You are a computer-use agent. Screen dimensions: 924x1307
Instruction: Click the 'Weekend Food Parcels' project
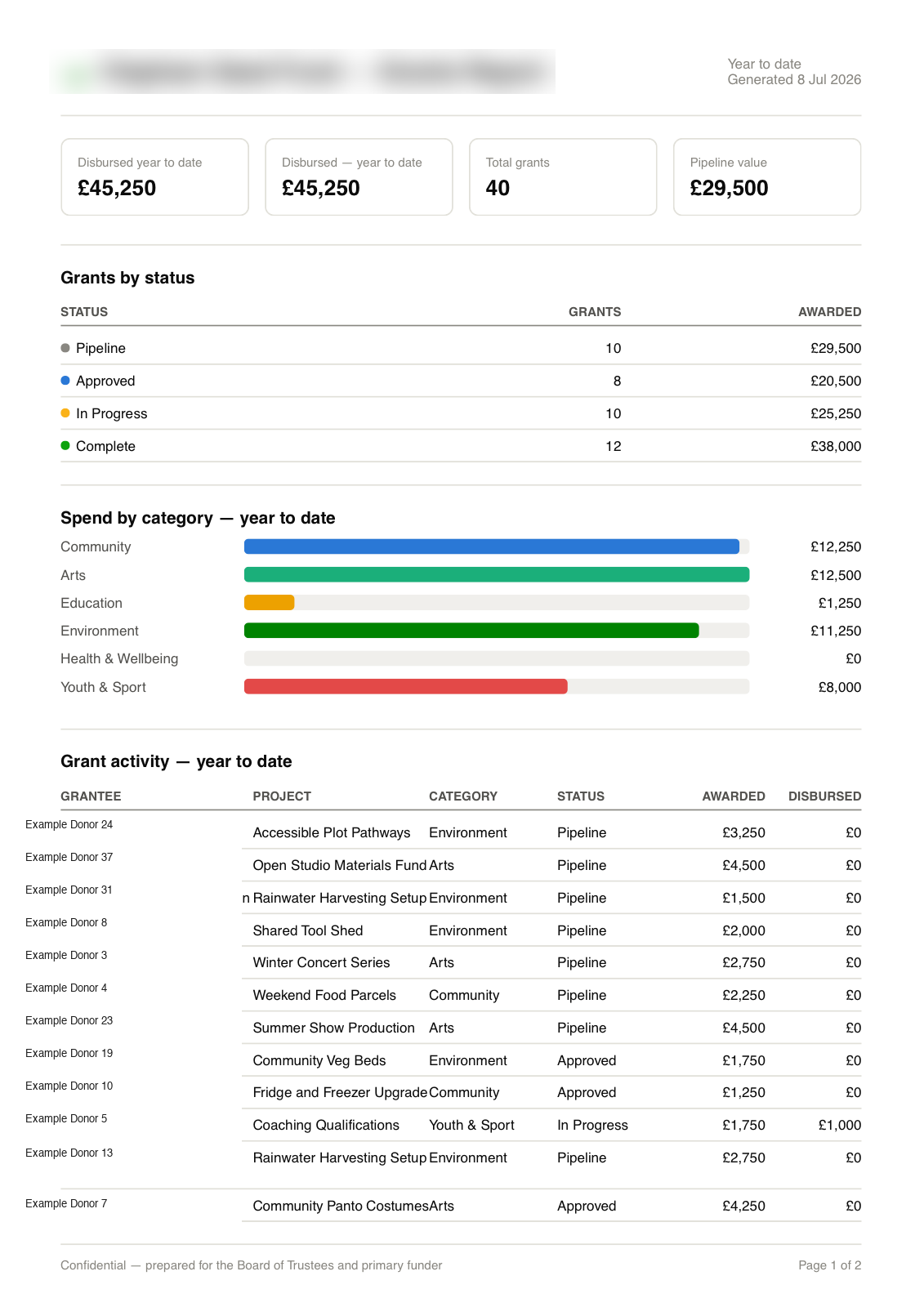coord(324,995)
